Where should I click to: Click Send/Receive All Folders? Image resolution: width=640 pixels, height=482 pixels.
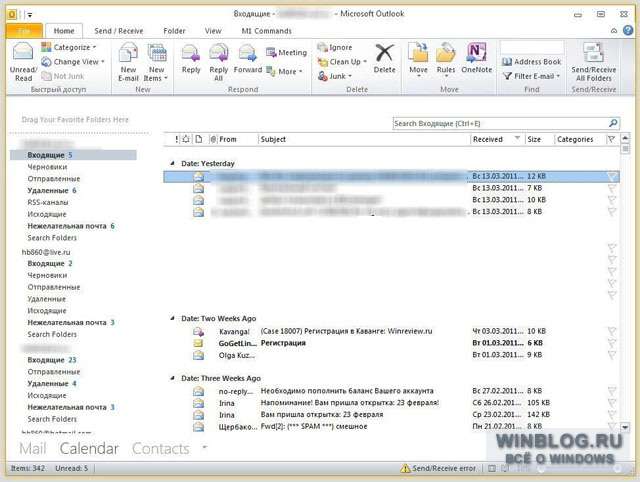point(593,62)
